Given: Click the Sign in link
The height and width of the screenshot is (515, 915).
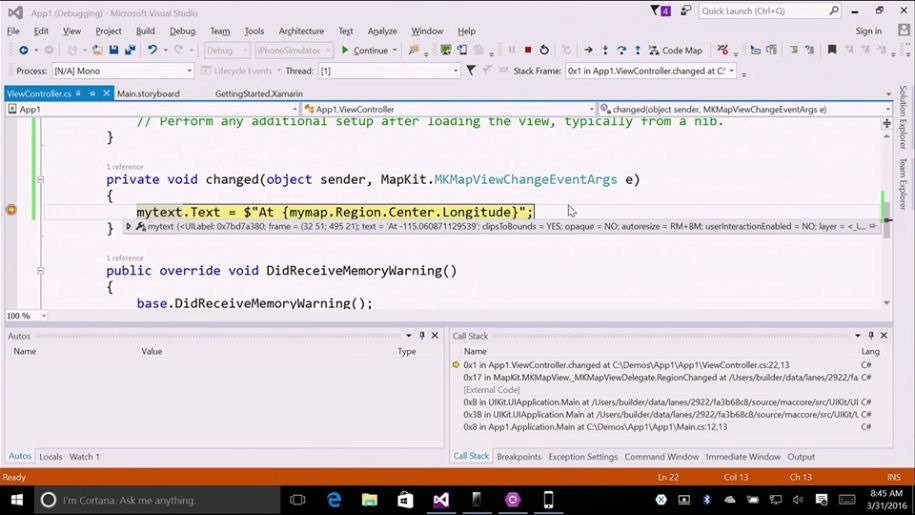Looking at the screenshot, I should 868,31.
